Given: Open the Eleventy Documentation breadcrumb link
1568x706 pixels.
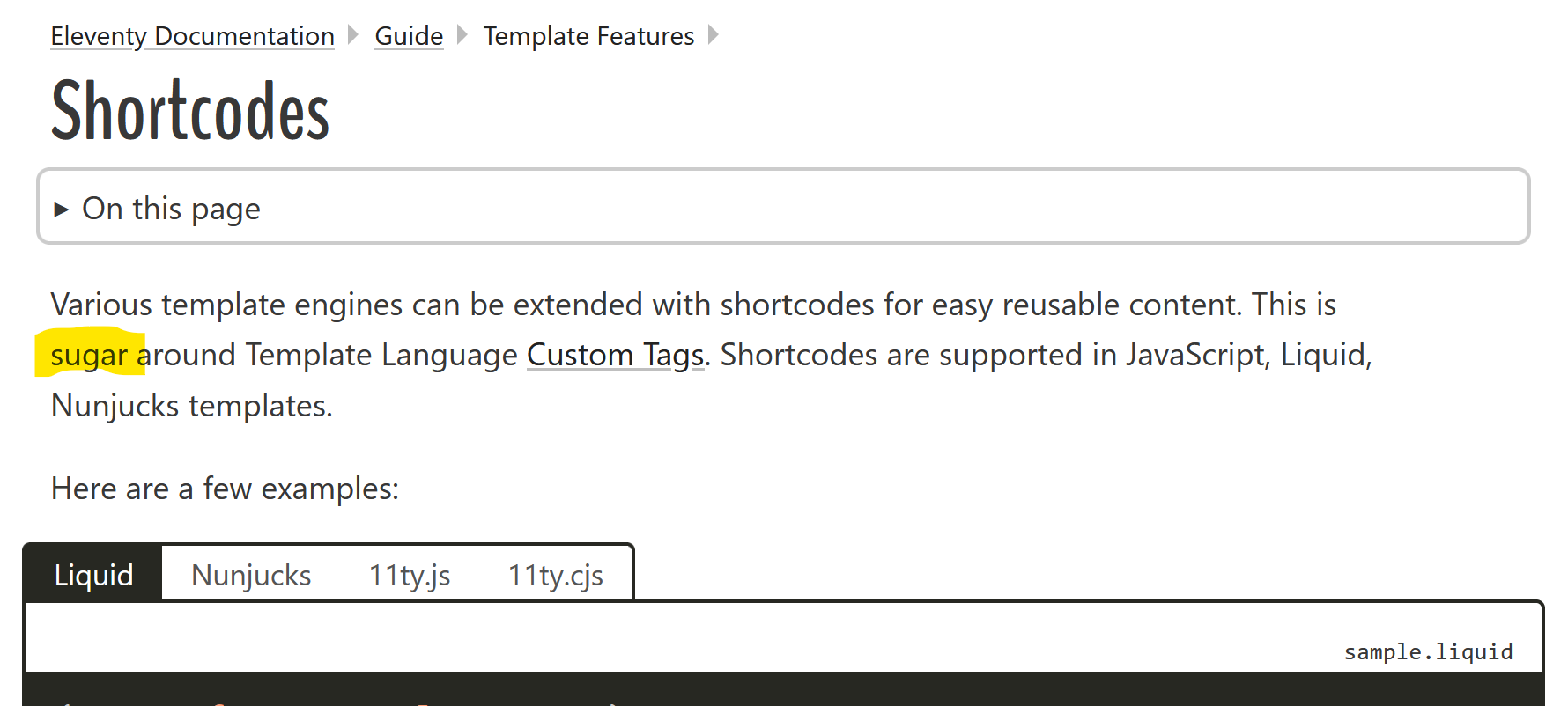Looking at the screenshot, I should tap(192, 36).
